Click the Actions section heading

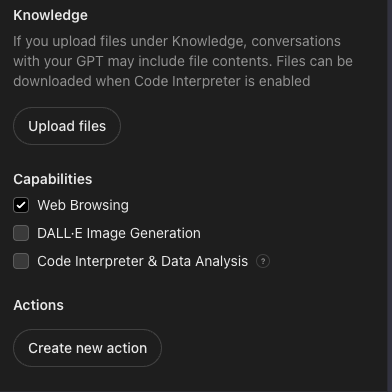(x=38, y=305)
